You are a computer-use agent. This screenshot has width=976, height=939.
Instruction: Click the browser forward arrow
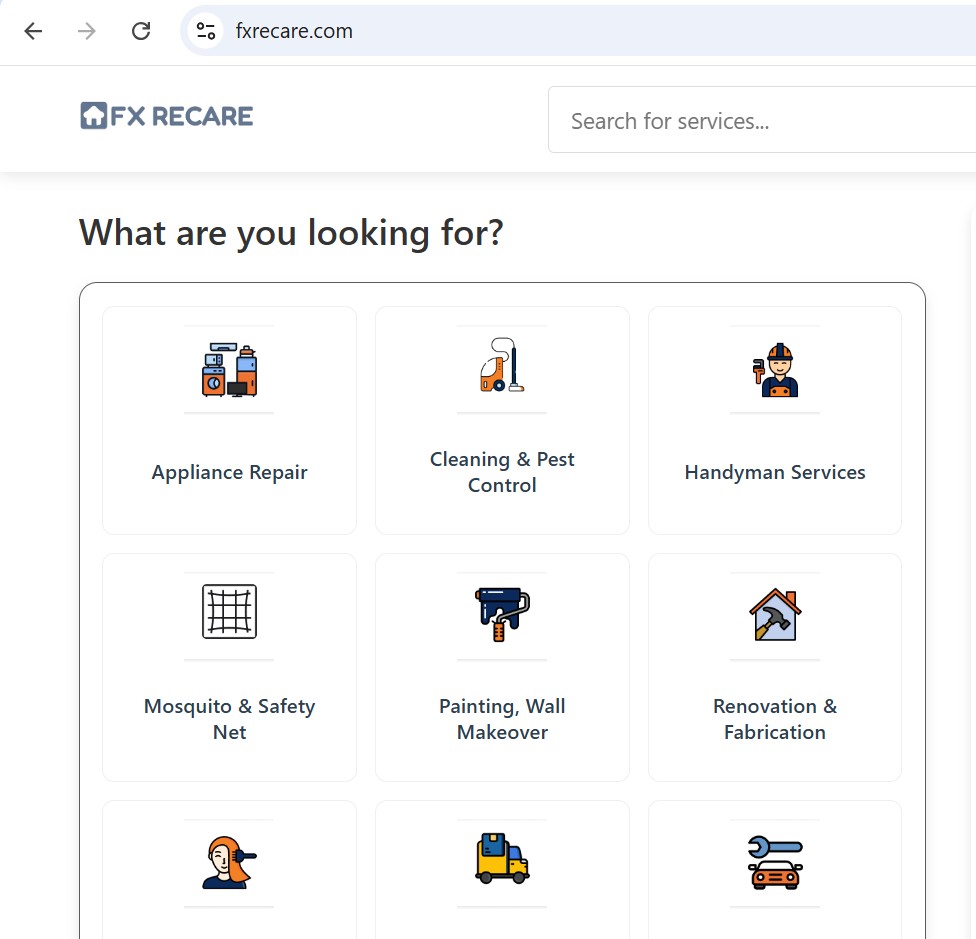pos(88,31)
